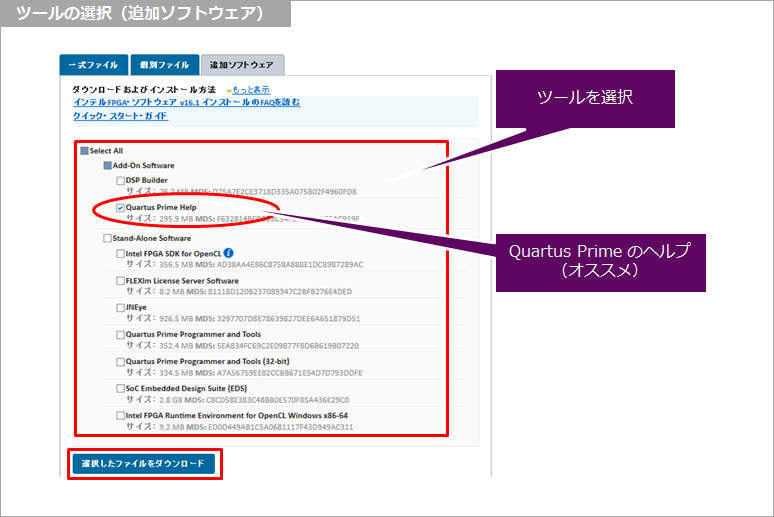The image size is (774, 517).
Task: Check SoC Embedded Design Suite (EDS) checkbox
Action: [120, 389]
